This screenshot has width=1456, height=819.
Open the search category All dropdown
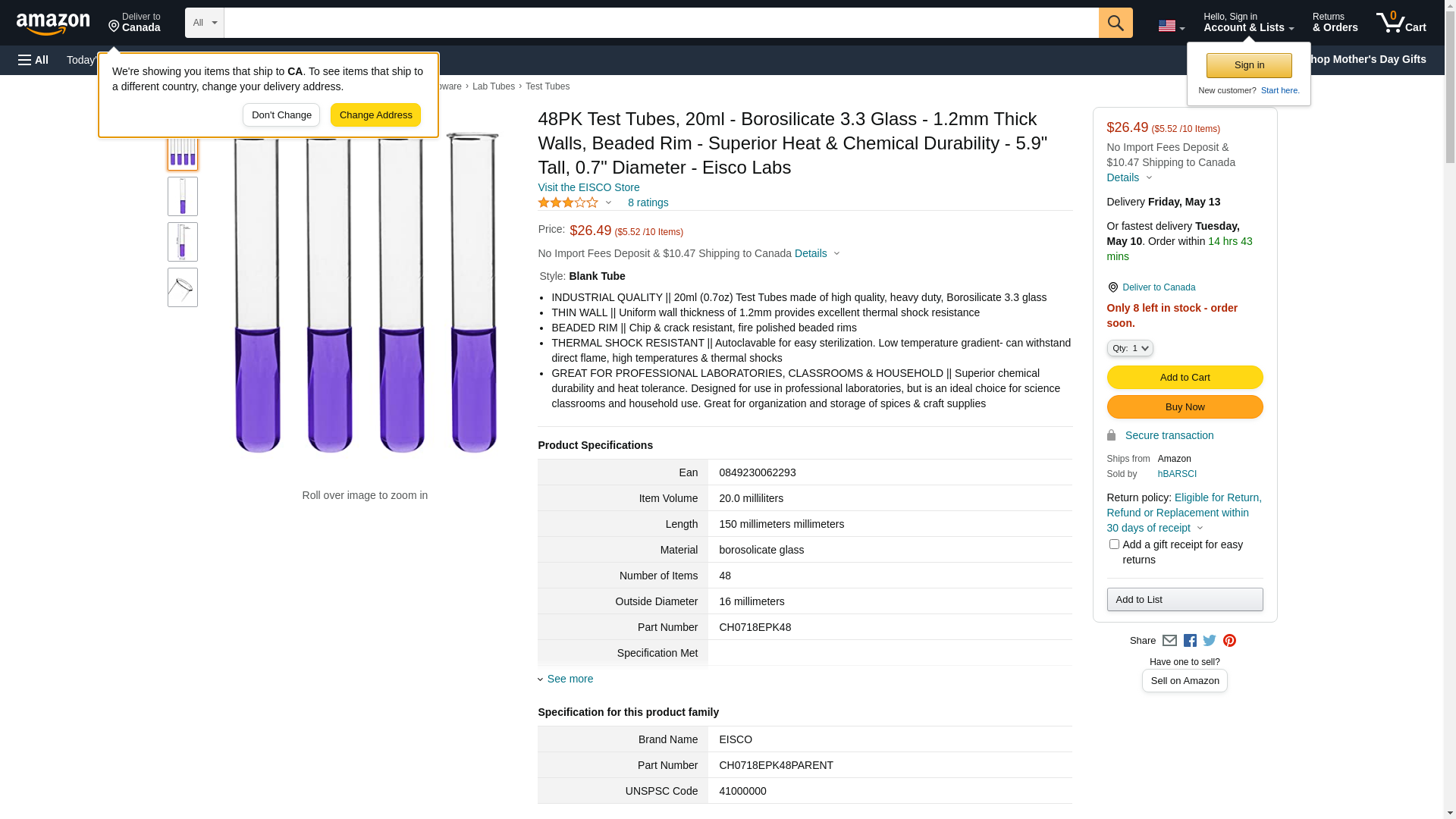(204, 23)
